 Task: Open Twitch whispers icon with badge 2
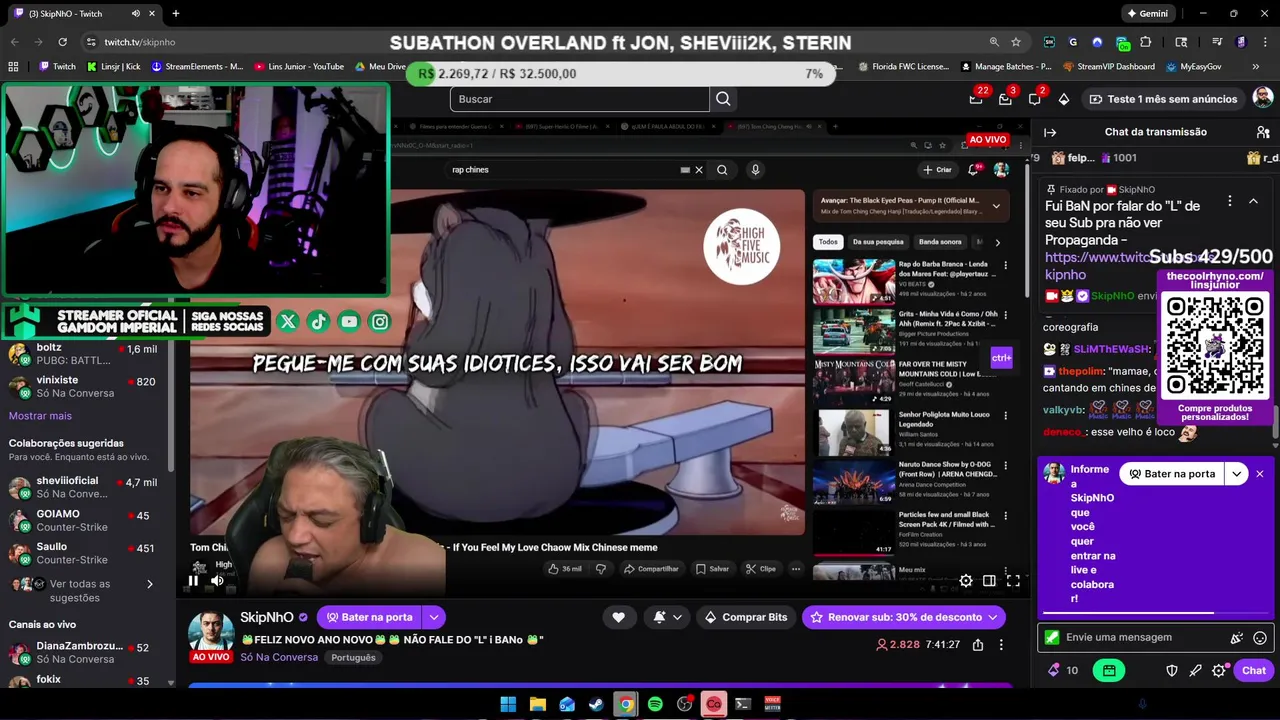pos(1035,99)
